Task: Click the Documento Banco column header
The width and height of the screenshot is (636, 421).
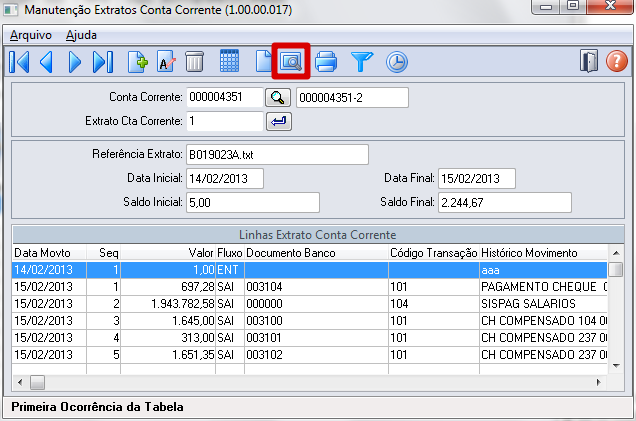Action: [x=316, y=253]
